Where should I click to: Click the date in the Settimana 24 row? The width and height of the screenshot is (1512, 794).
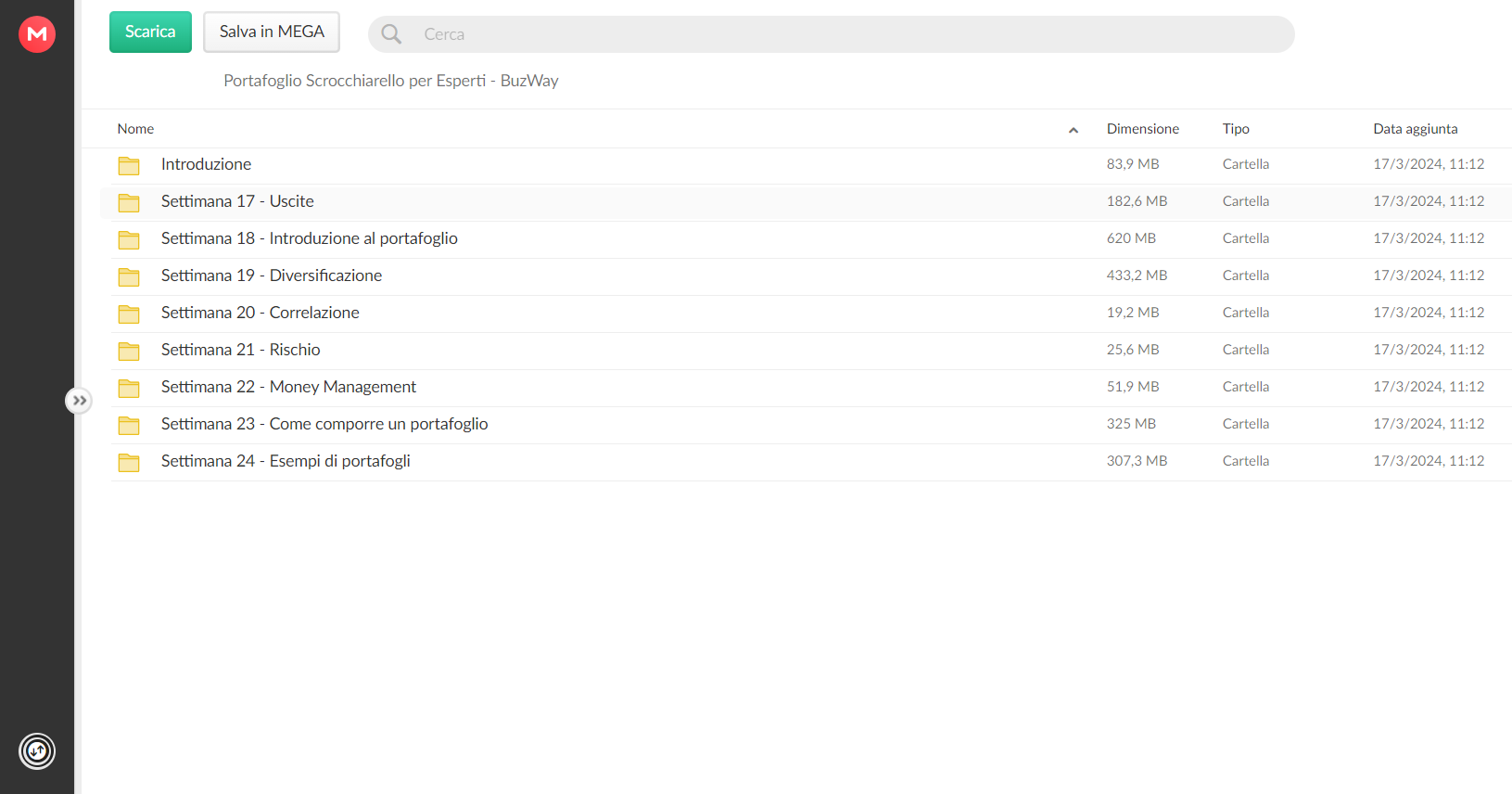pyautogui.click(x=1429, y=461)
